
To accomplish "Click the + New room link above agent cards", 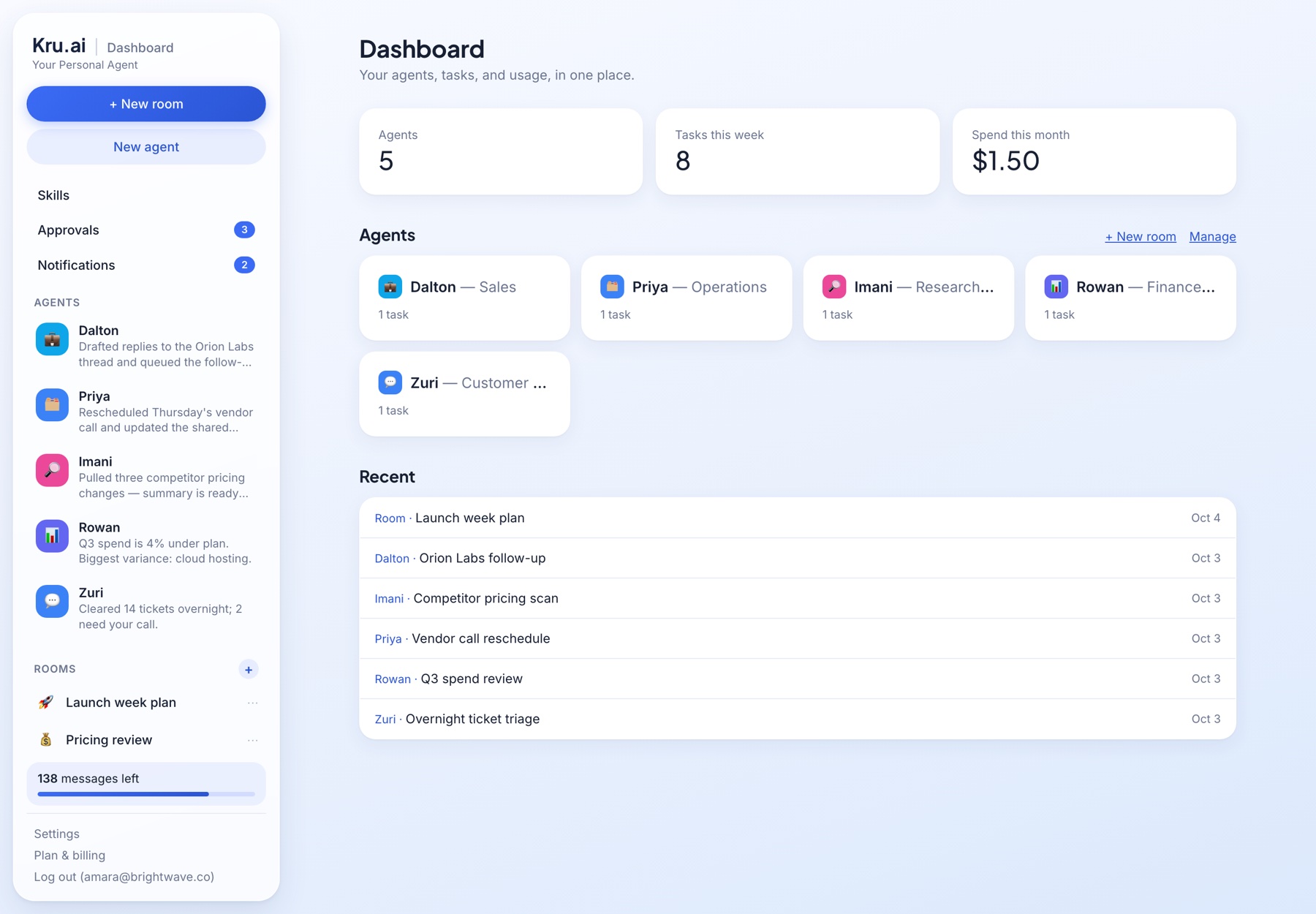I will click(x=1141, y=237).
